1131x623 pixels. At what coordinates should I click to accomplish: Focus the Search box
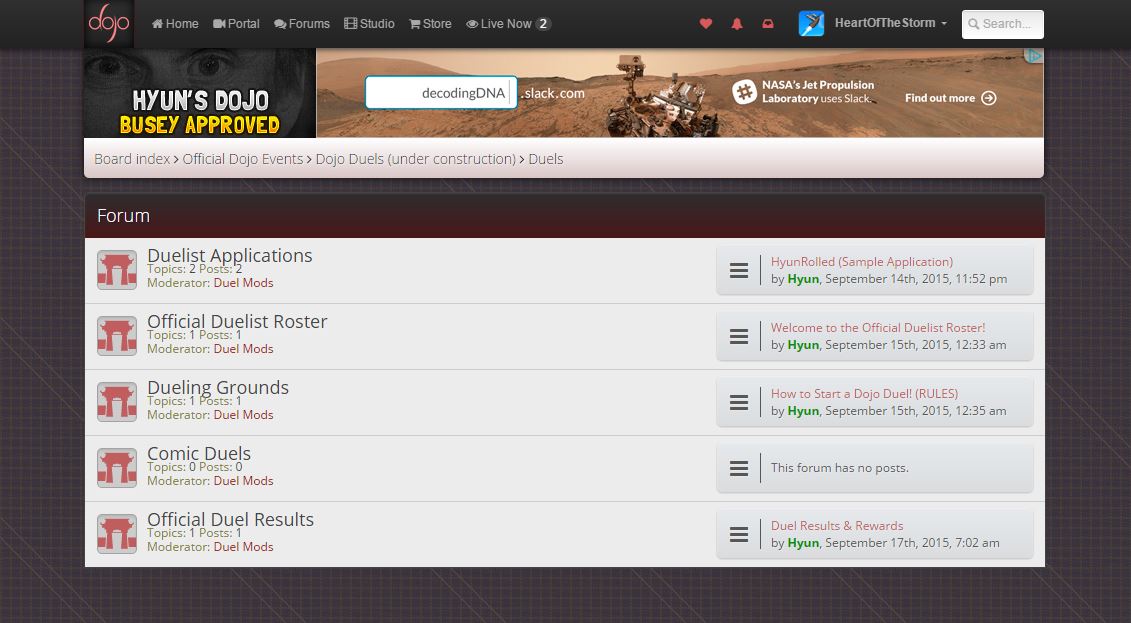tap(1003, 24)
